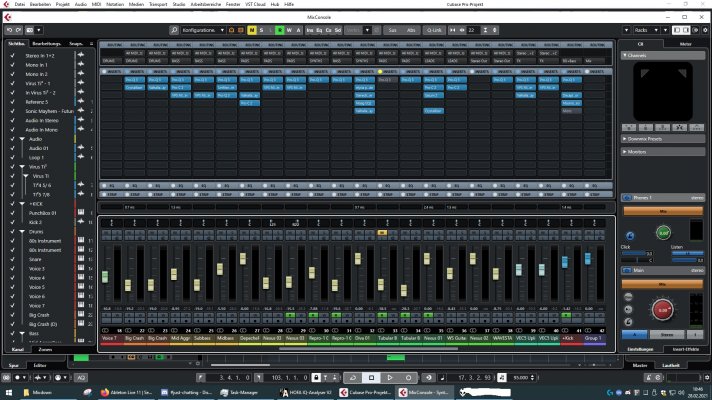The image size is (712, 400).
Task: Click the Sus suspend button
Action: coord(392,30)
